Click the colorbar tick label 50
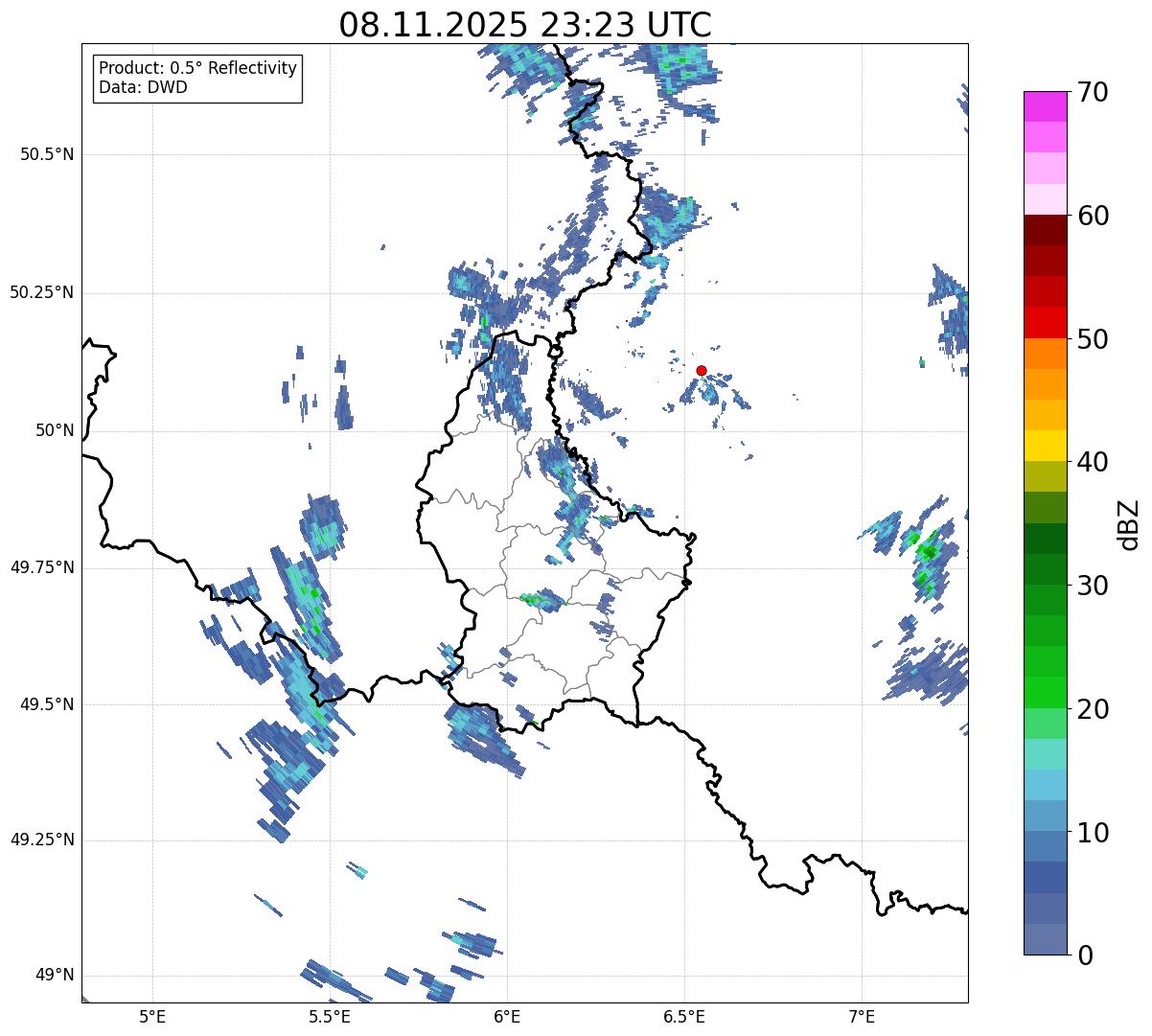The height and width of the screenshot is (1036, 1152). click(1093, 339)
